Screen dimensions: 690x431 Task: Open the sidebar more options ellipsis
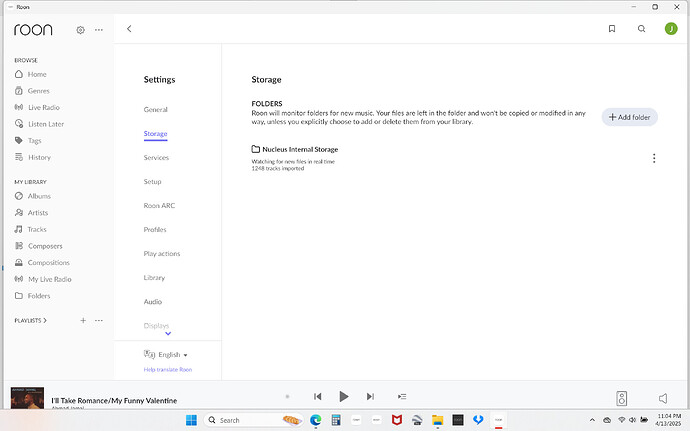pos(99,30)
